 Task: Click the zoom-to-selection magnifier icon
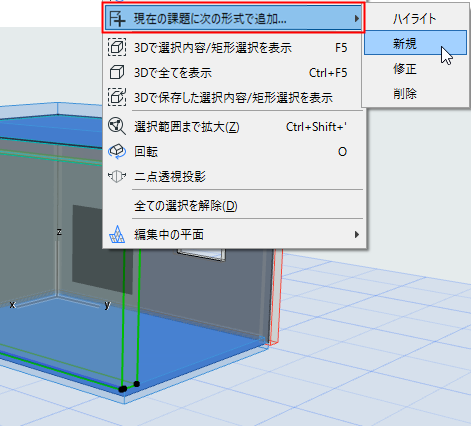click(x=117, y=126)
